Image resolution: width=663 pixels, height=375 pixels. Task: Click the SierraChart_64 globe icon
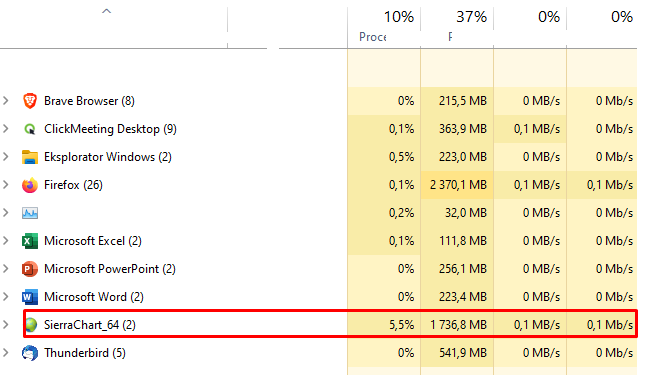click(x=31, y=325)
